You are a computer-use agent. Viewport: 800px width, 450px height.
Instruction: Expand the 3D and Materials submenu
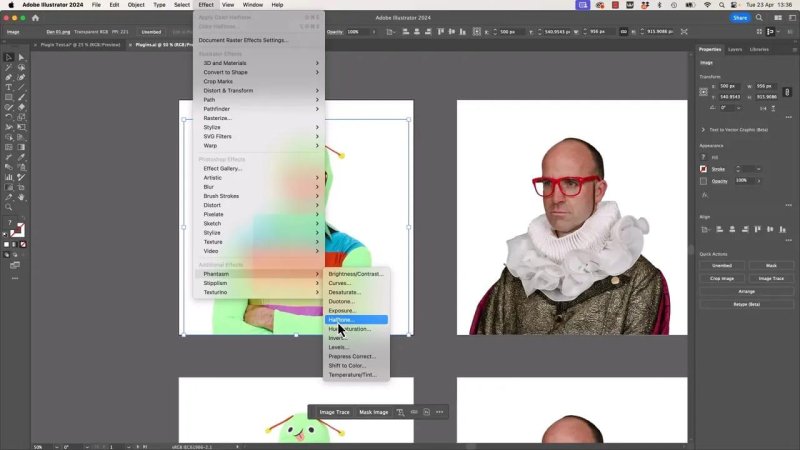click(259, 63)
